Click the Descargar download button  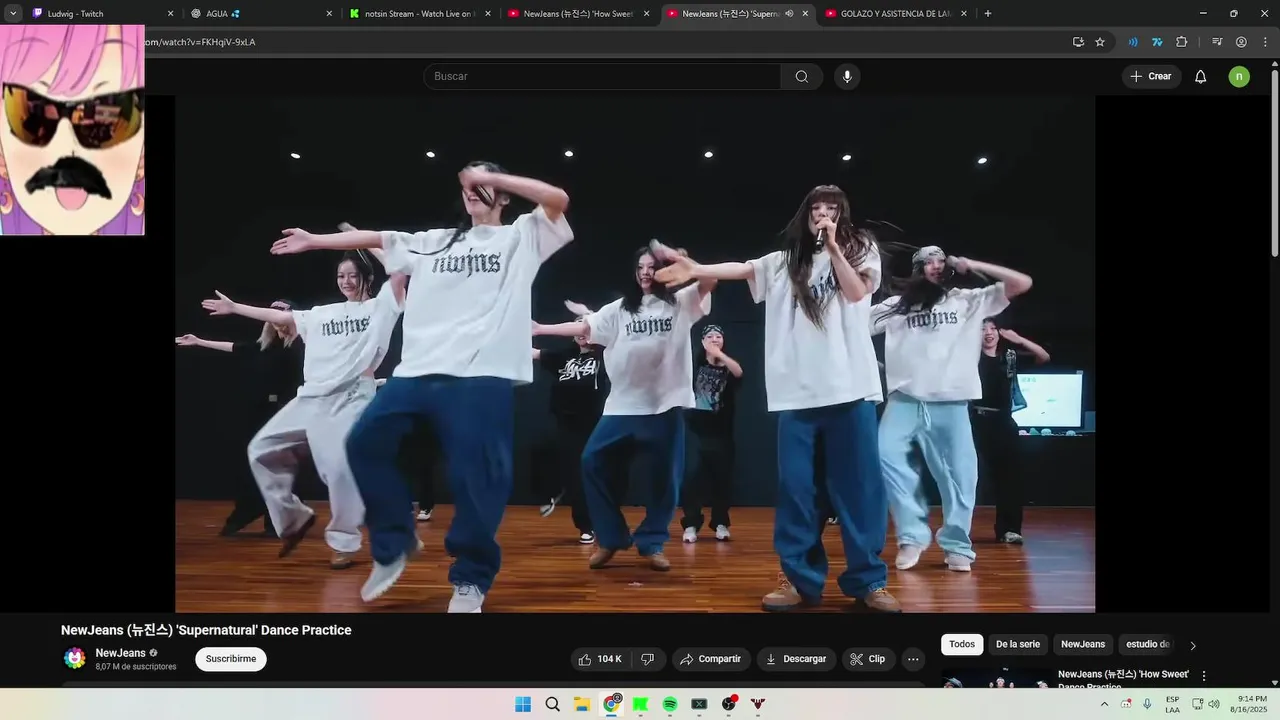(x=796, y=659)
